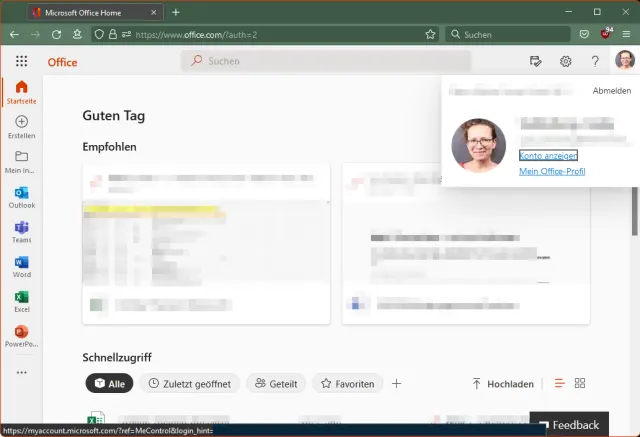Click the page vertical scrollbar
Screen dimensions: 640x437
pos(635,212)
